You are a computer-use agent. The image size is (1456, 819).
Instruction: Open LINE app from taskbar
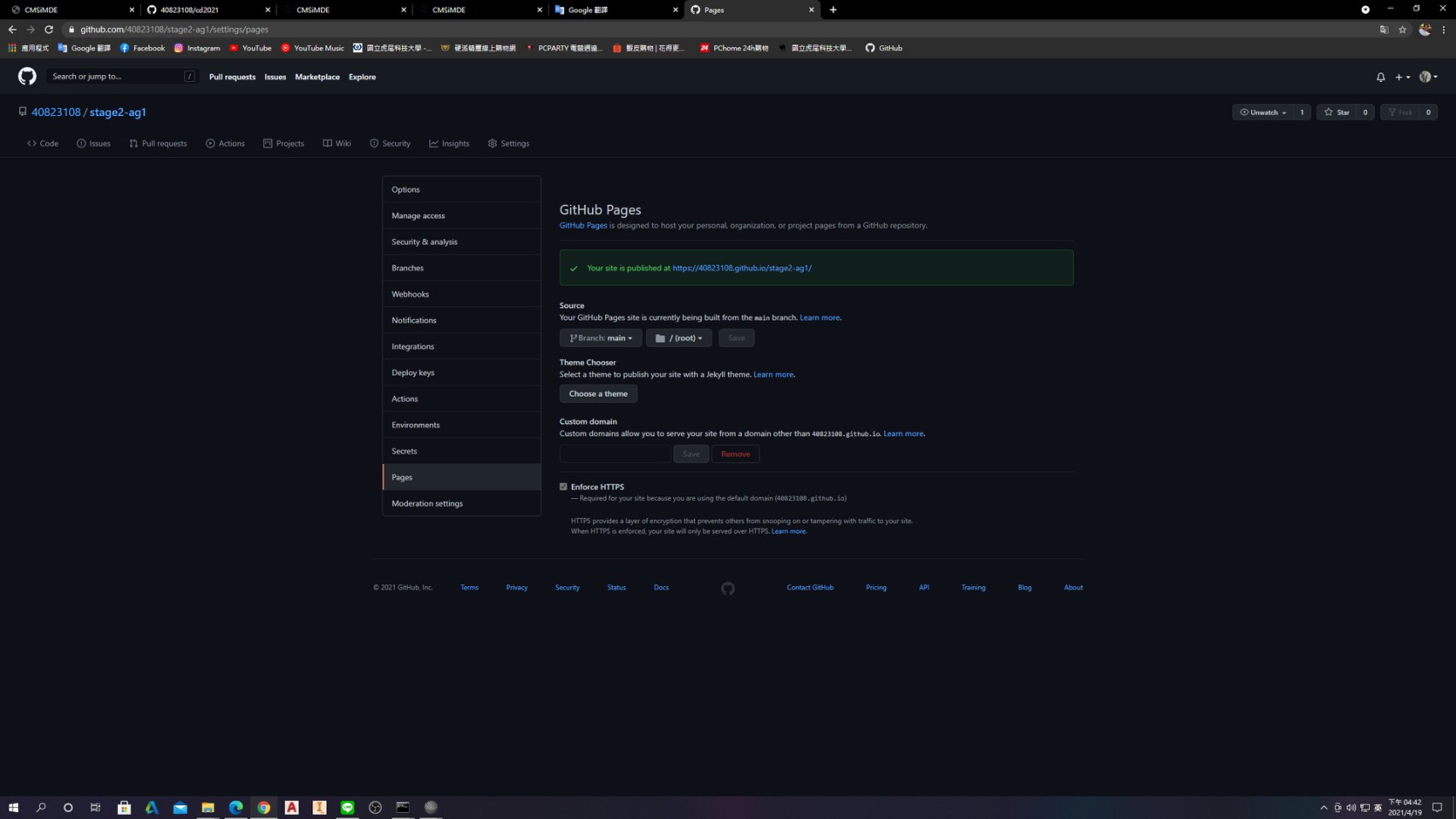click(347, 807)
